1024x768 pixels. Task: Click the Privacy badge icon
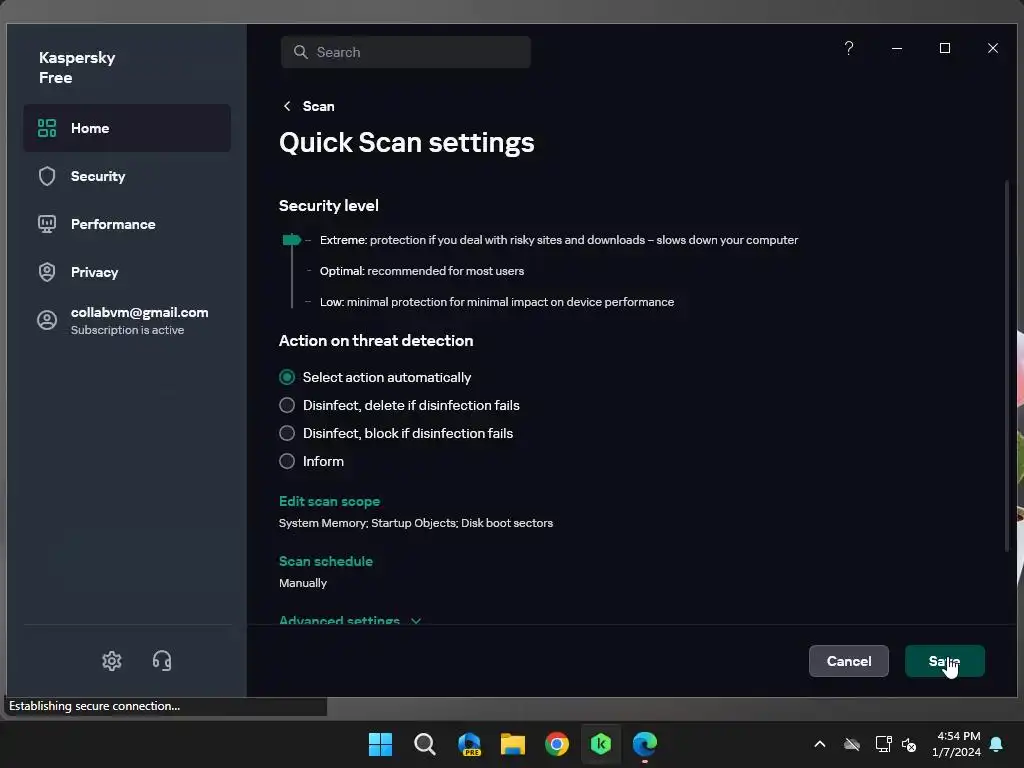pos(47,272)
